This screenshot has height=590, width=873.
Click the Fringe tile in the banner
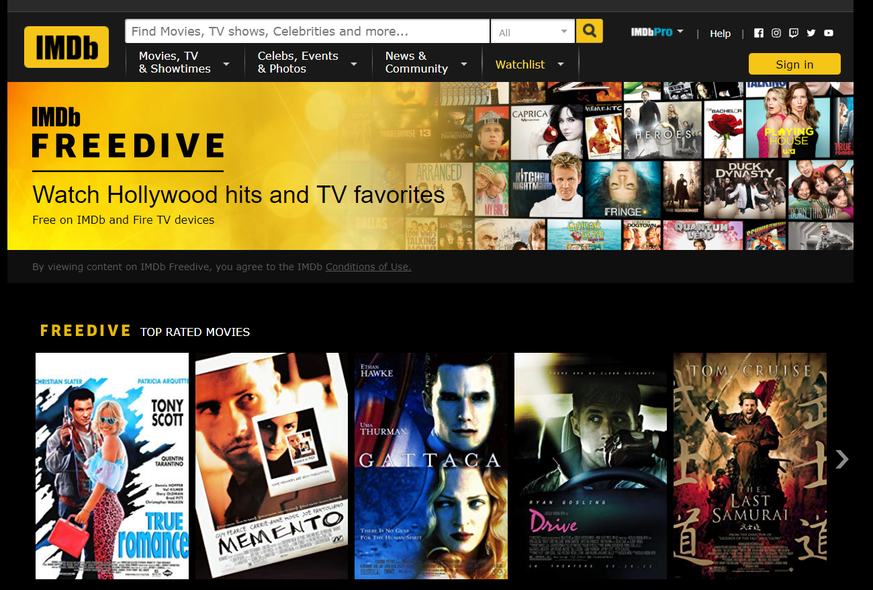(x=623, y=190)
